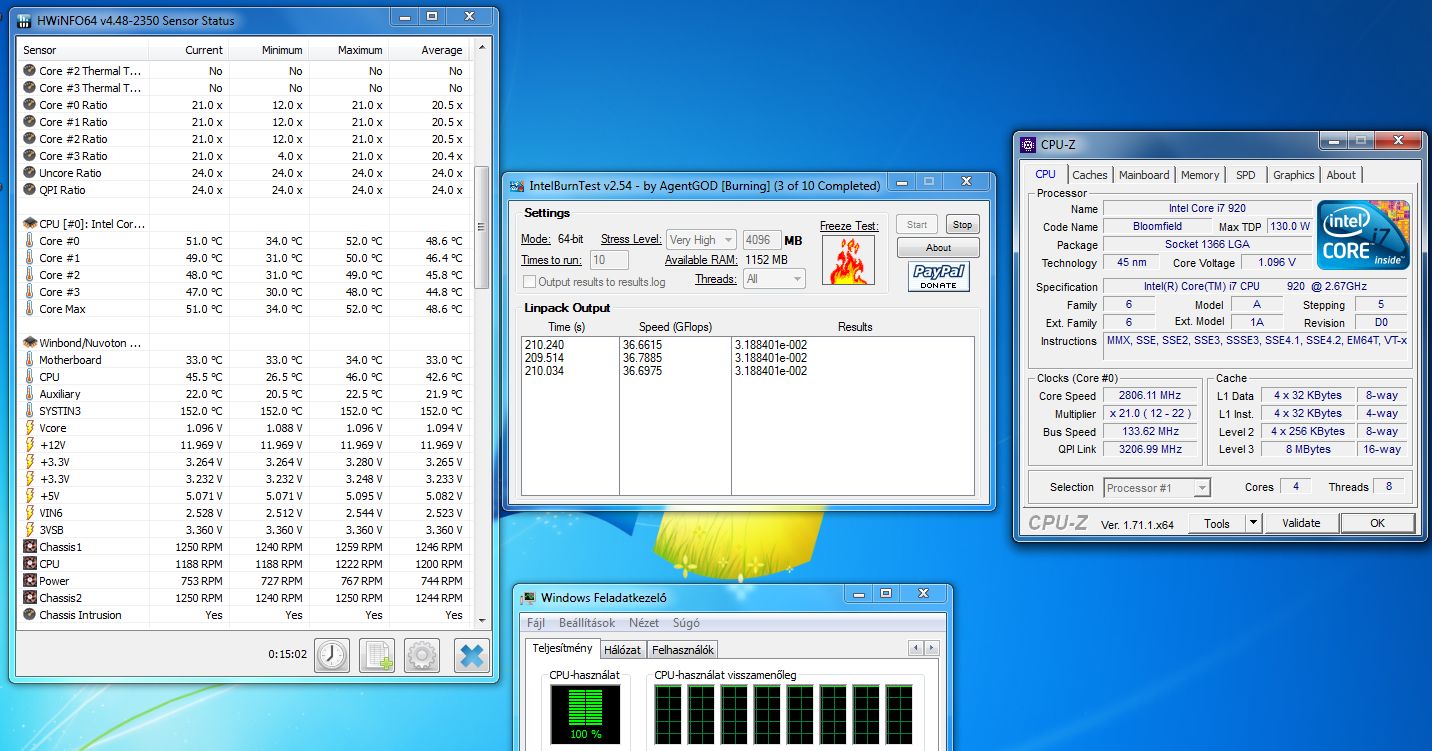The width and height of the screenshot is (1432, 751).
Task: Switch to the Memory tab in CPU-Z
Action: [x=1200, y=175]
